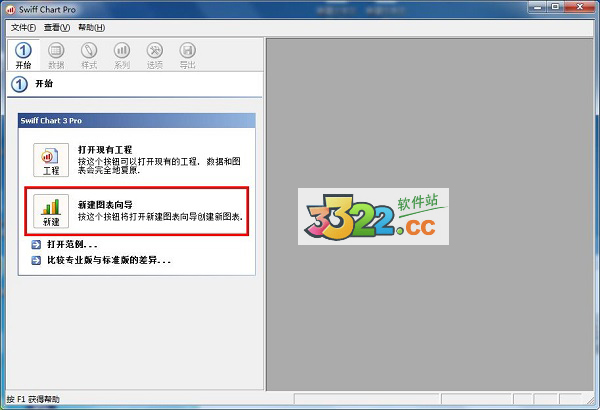The width and height of the screenshot is (600, 410).
Task: Click the 工程 open project button
Action: point(51,160)
